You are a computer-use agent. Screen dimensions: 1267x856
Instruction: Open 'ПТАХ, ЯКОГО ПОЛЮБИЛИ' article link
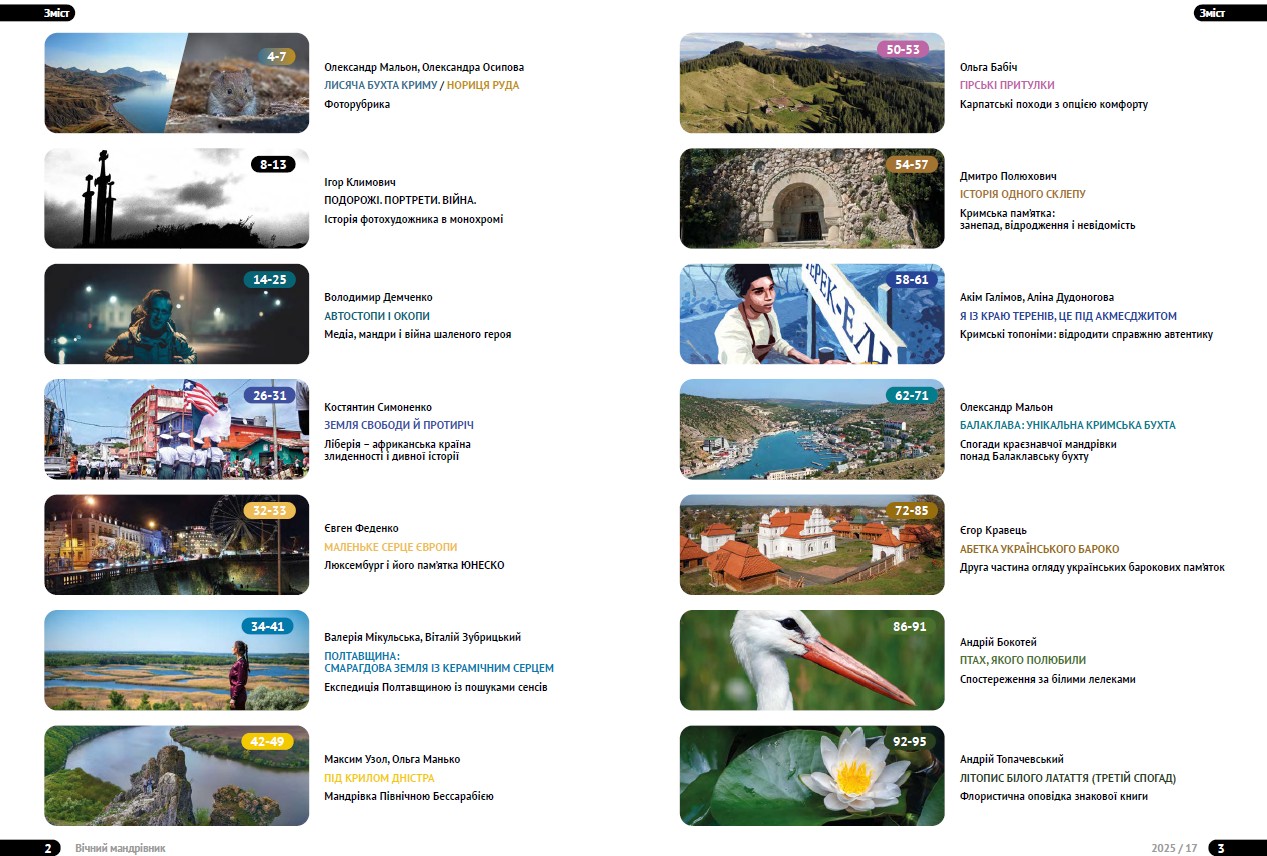[1022, 660]
